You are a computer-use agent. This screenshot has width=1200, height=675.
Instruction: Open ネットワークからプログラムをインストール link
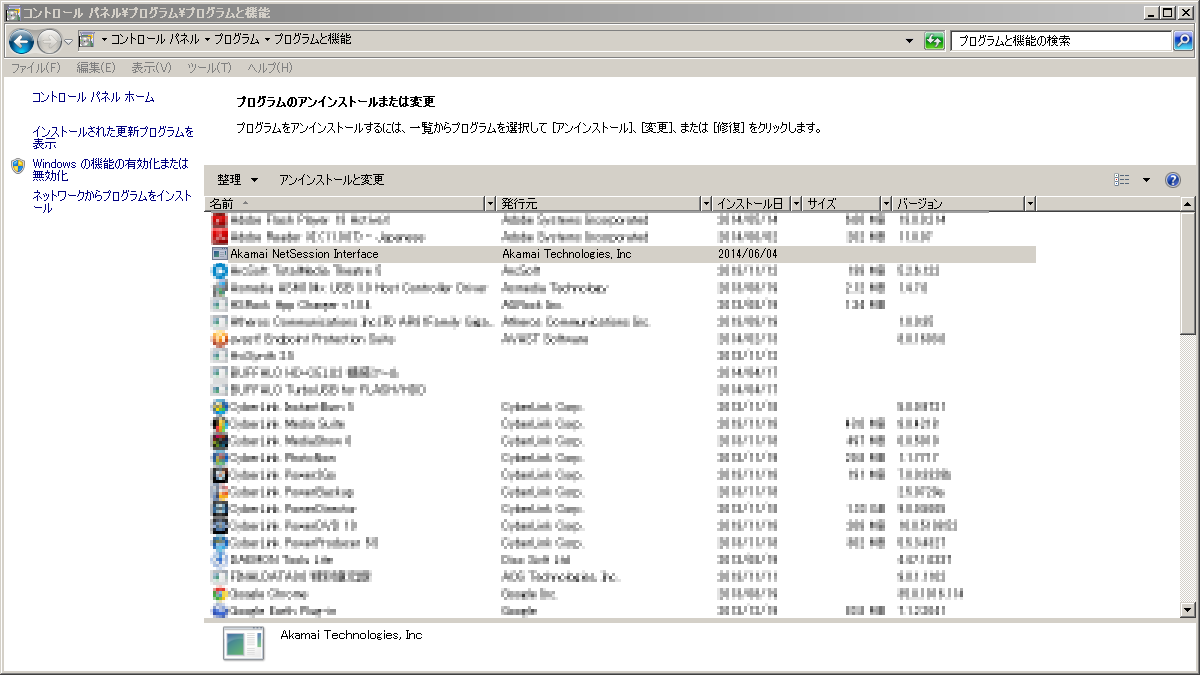point(112,202)
